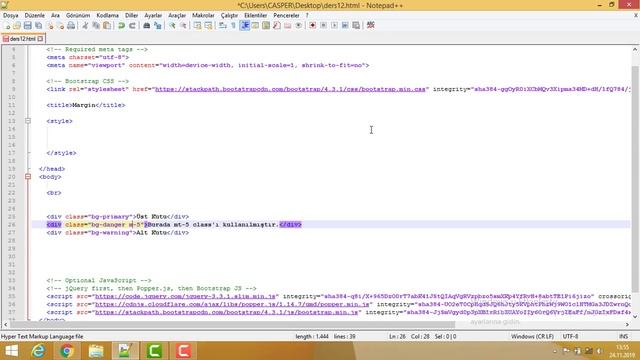Follow the code.jquery.com slim script link

point(186,296)
